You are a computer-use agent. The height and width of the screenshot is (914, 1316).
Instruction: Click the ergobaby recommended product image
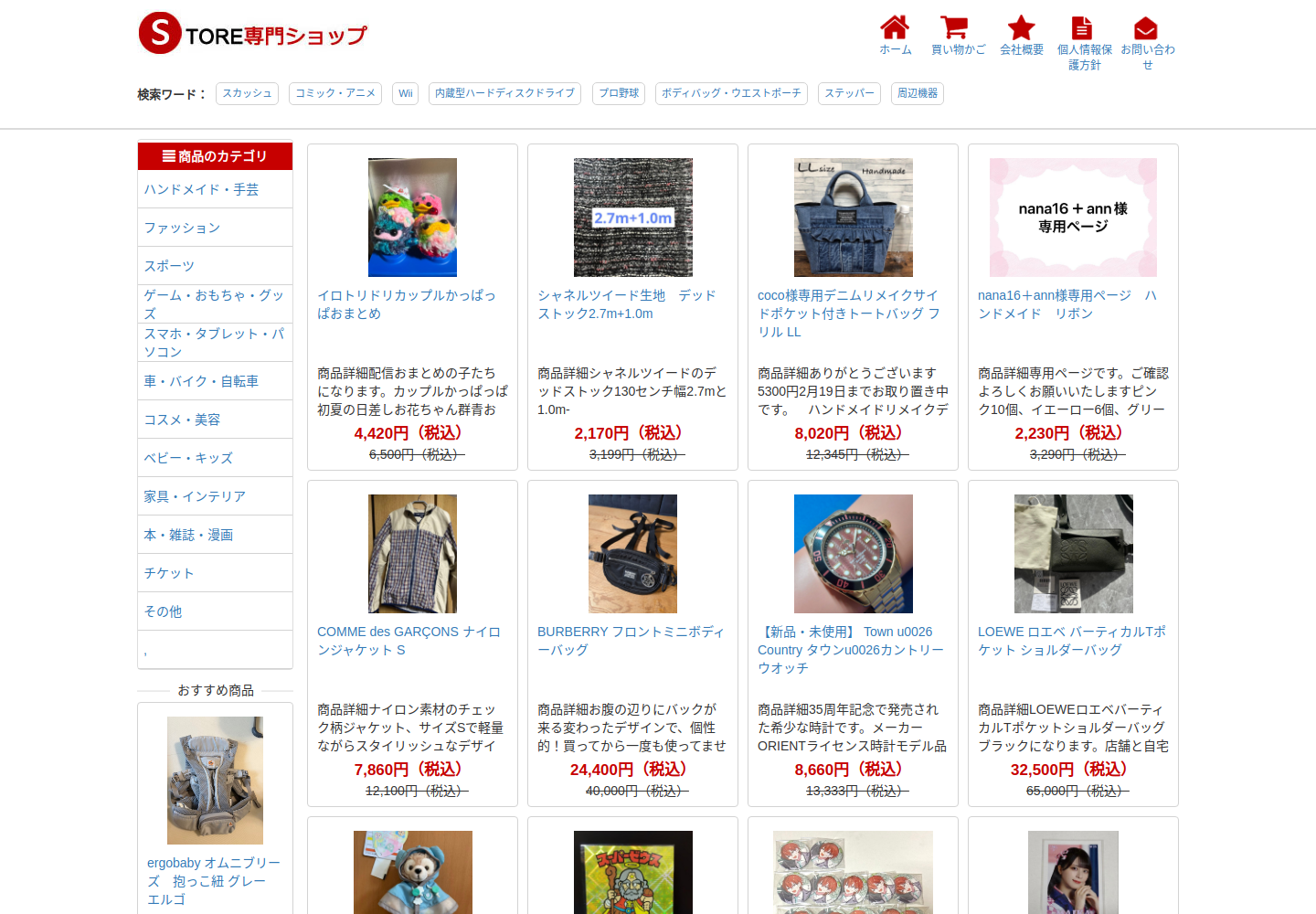click(215, 781)
